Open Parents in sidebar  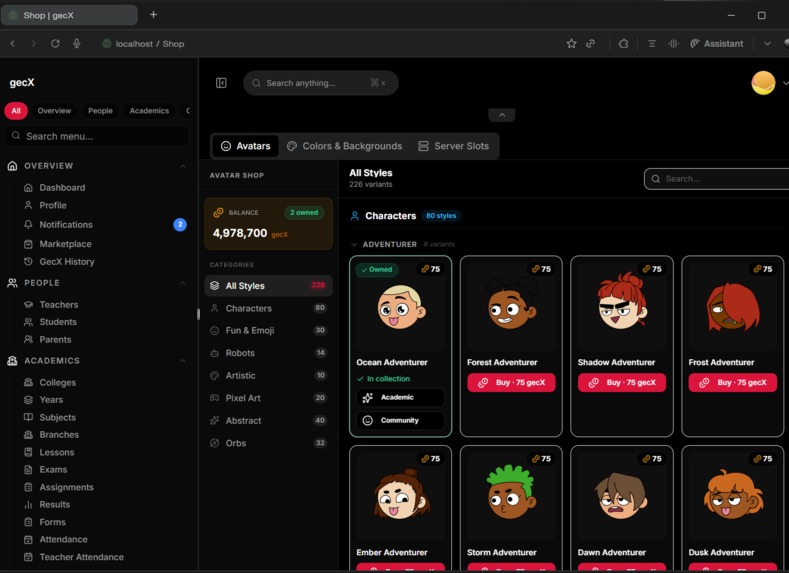point(55,340)
